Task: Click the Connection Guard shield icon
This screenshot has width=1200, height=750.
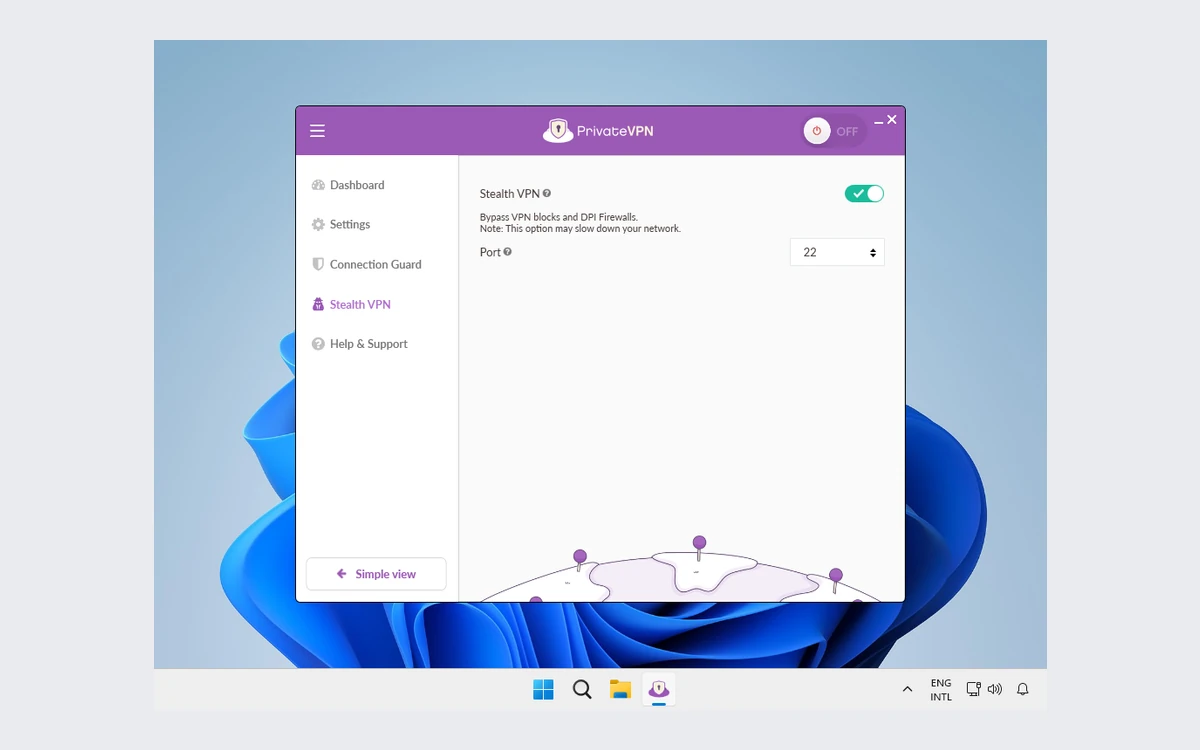Action: click(x=318, y=265)
